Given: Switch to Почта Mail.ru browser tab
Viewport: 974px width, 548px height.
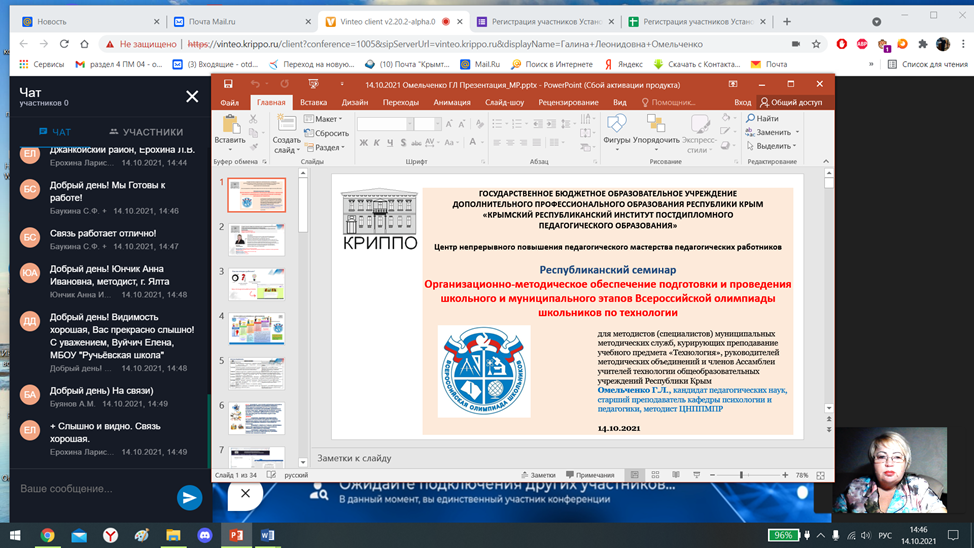Looking at the screenshot, I should pyautogui.click(x=242, y=21).
